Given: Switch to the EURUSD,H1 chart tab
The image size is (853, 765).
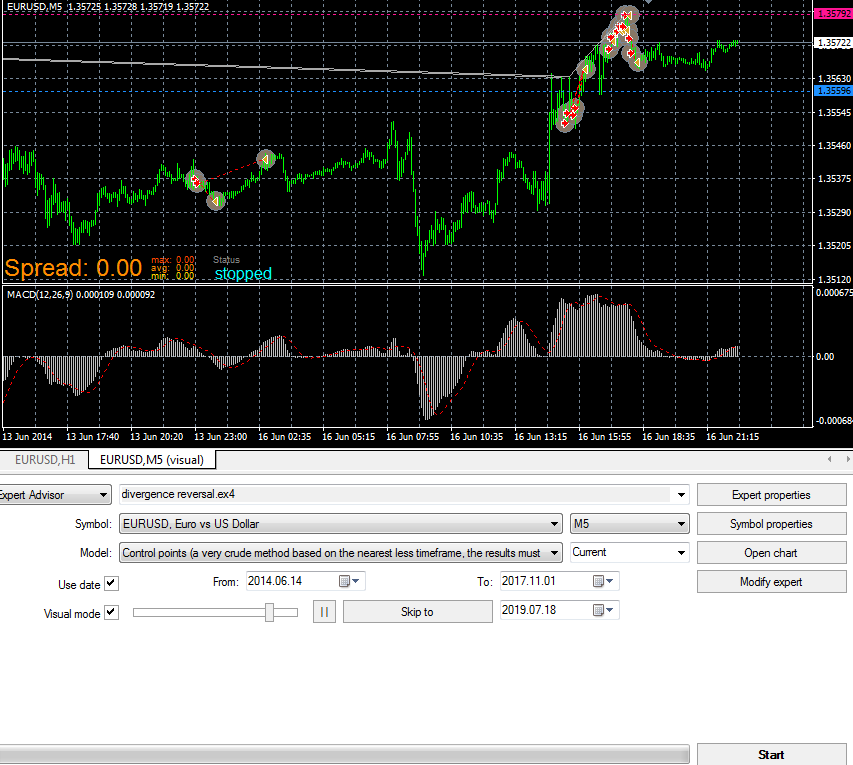Looking at the screenshot, I should click(45, 460).
